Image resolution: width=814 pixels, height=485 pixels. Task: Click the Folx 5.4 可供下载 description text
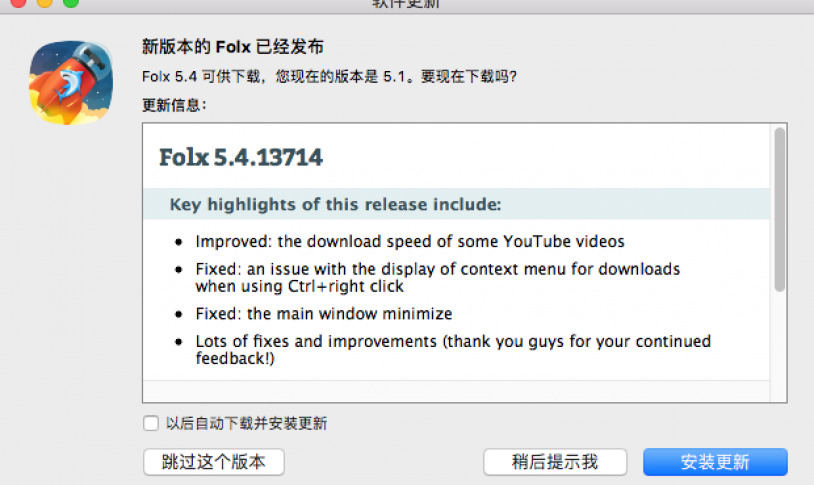pos(329,77)
